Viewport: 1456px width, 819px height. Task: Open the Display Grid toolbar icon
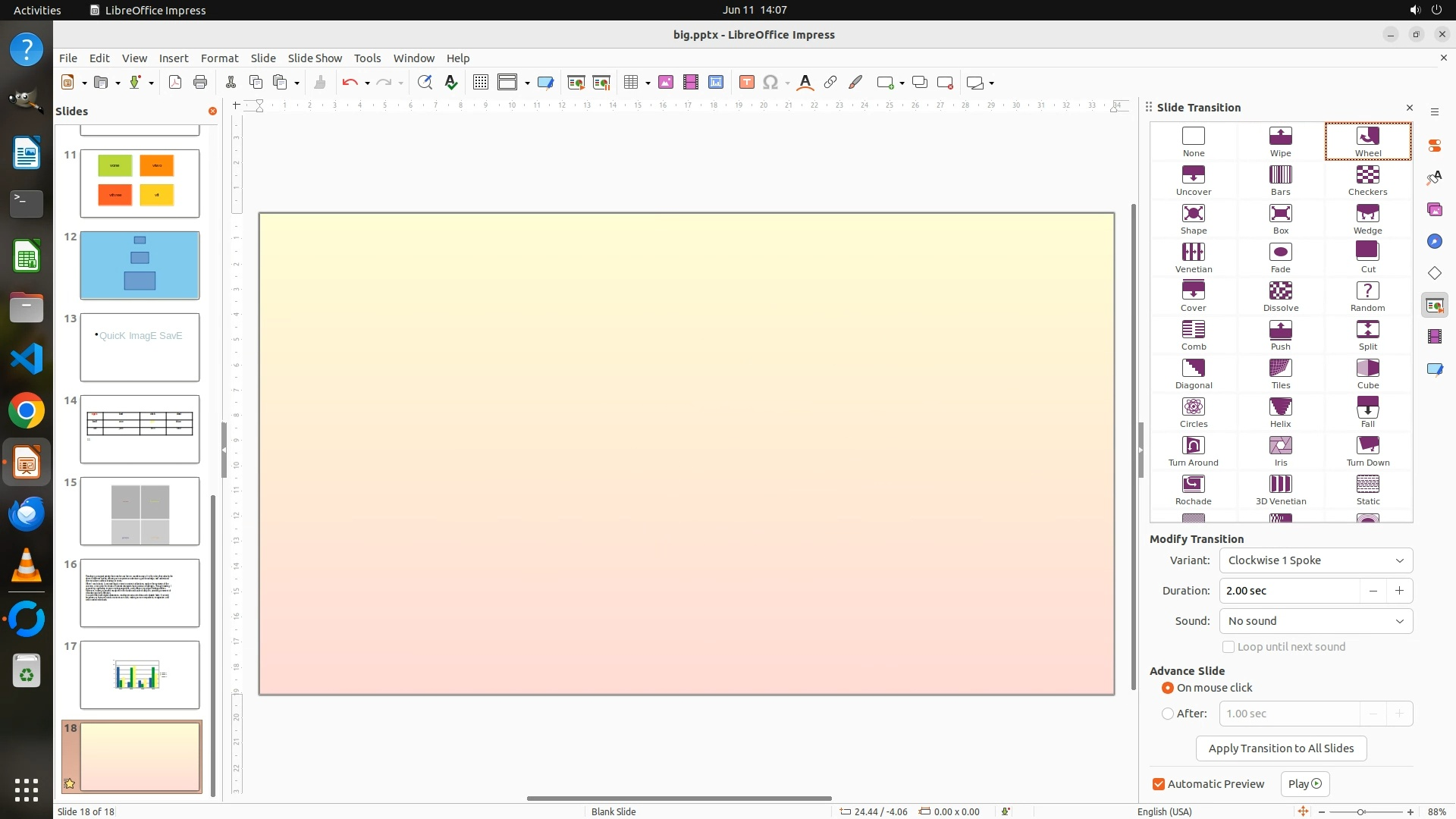[480, 83]
